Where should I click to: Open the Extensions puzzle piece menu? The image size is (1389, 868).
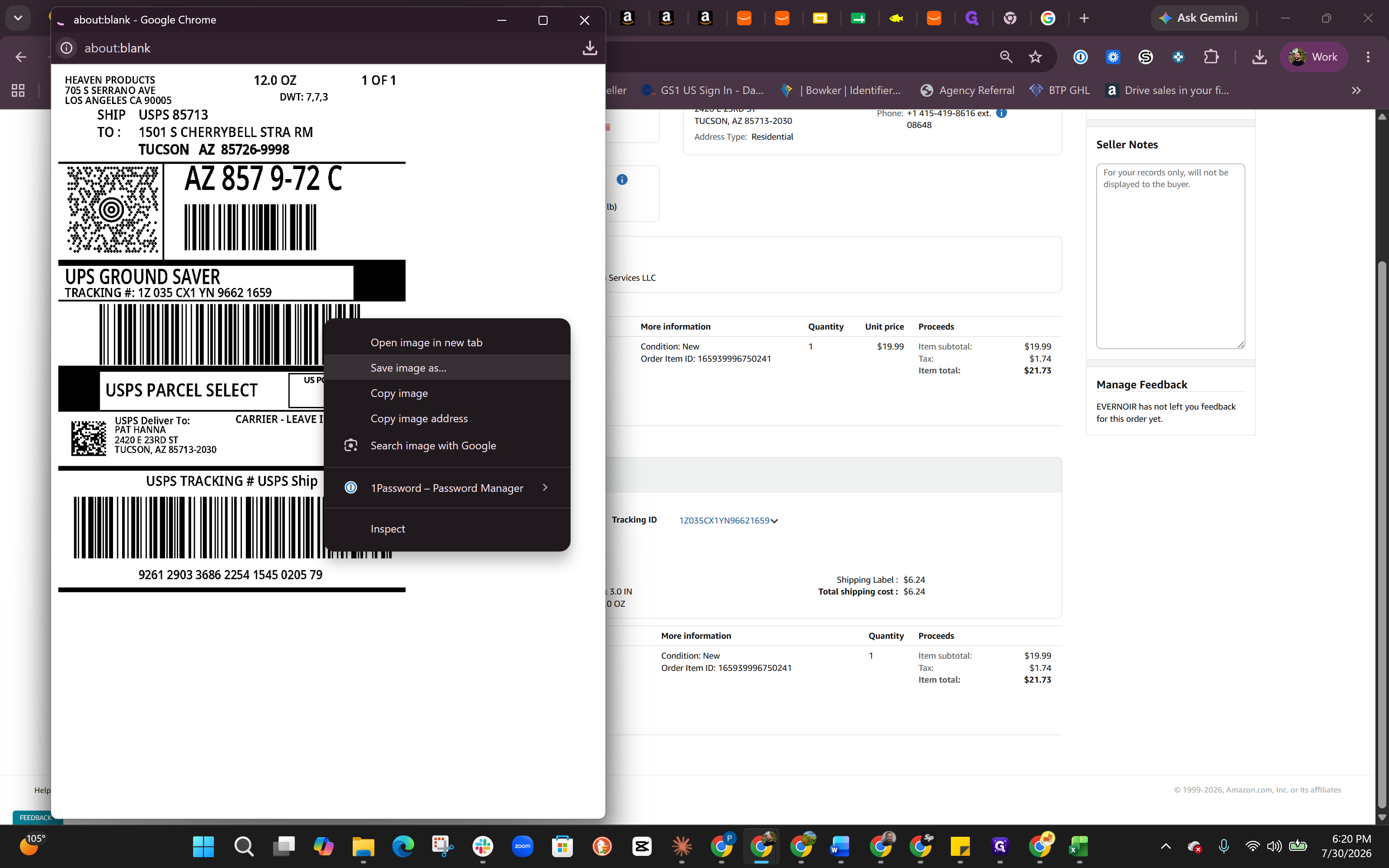[1211, 57]
